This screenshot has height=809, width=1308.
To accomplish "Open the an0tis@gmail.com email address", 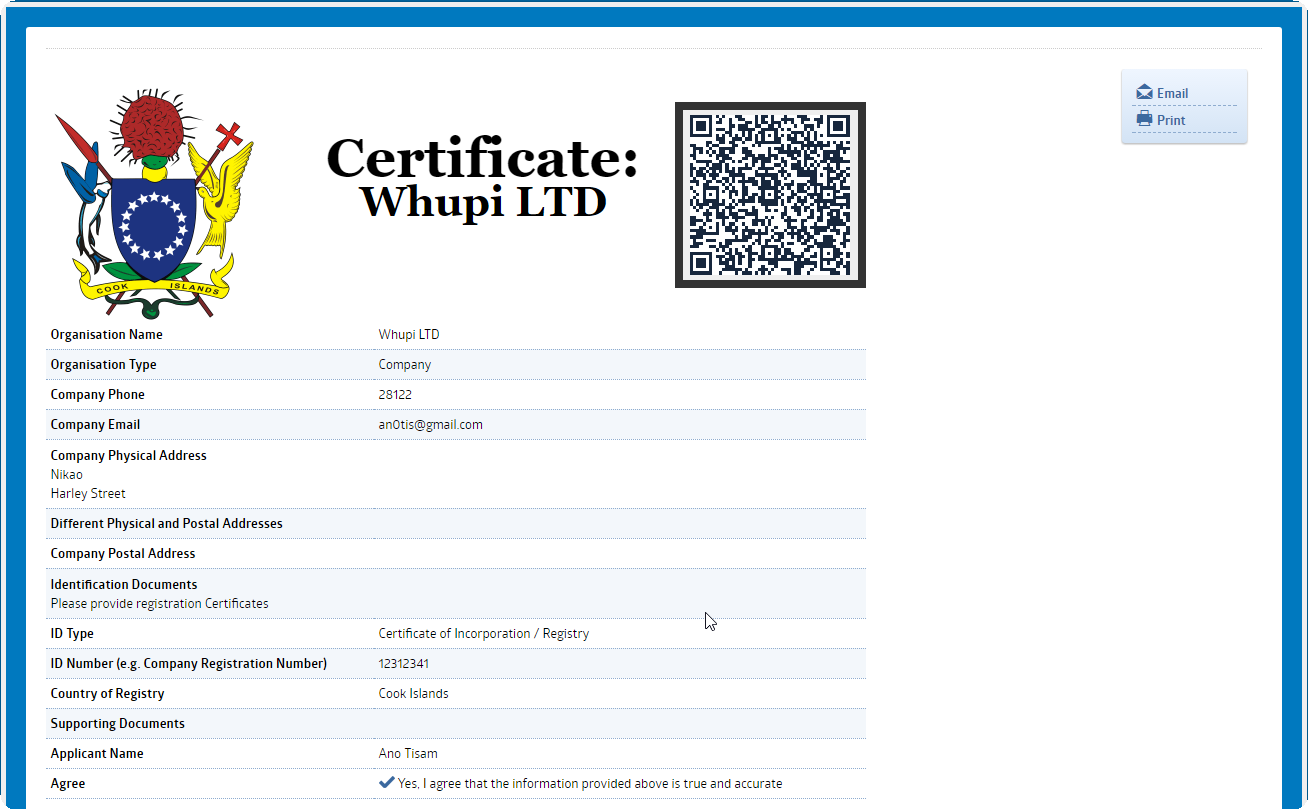I will pyautogui.click(x=430, y=424).
